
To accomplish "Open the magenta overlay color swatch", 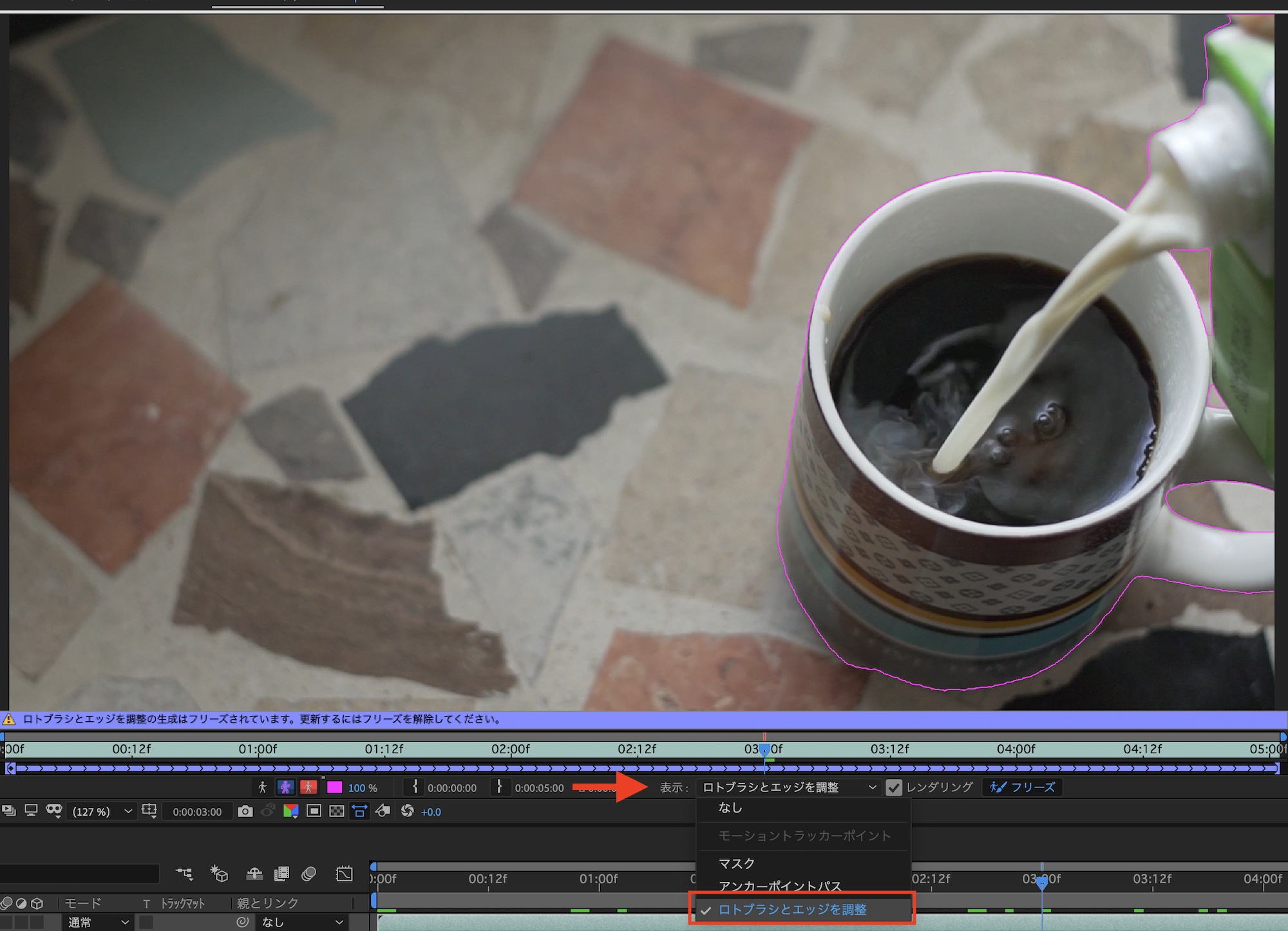I will point(334,787).
